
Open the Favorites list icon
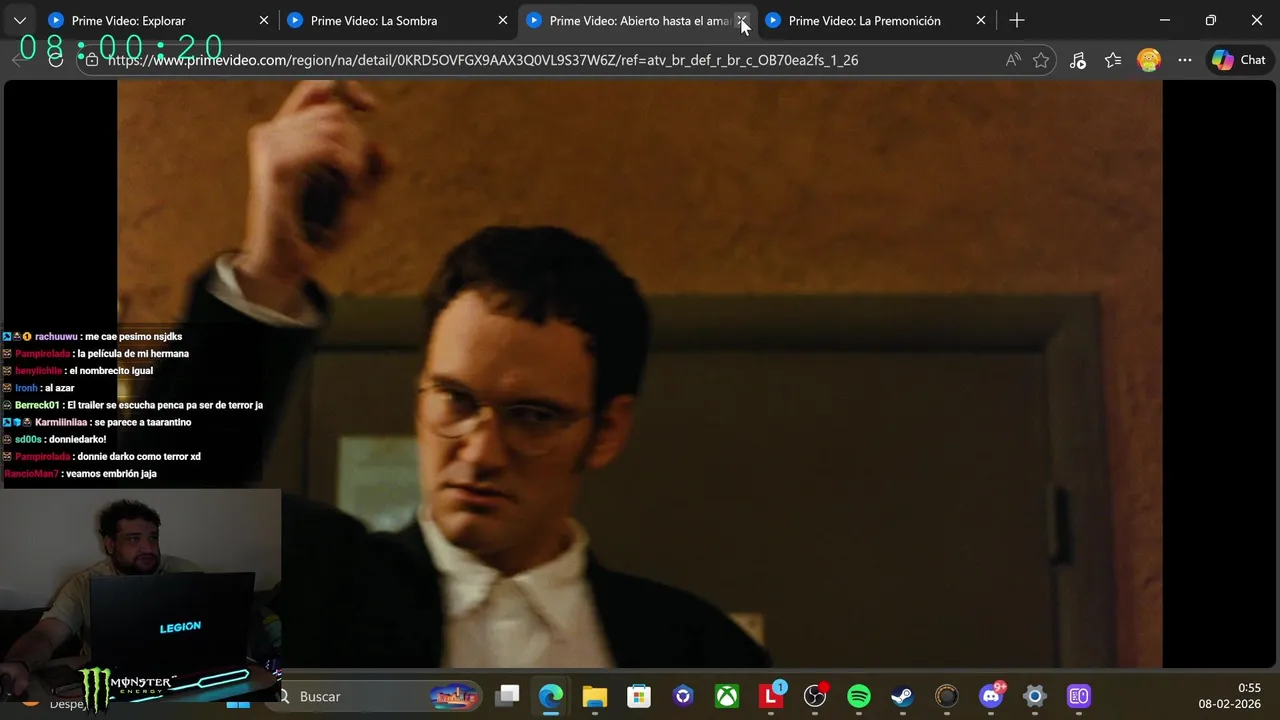click(x=1114, y=60)
